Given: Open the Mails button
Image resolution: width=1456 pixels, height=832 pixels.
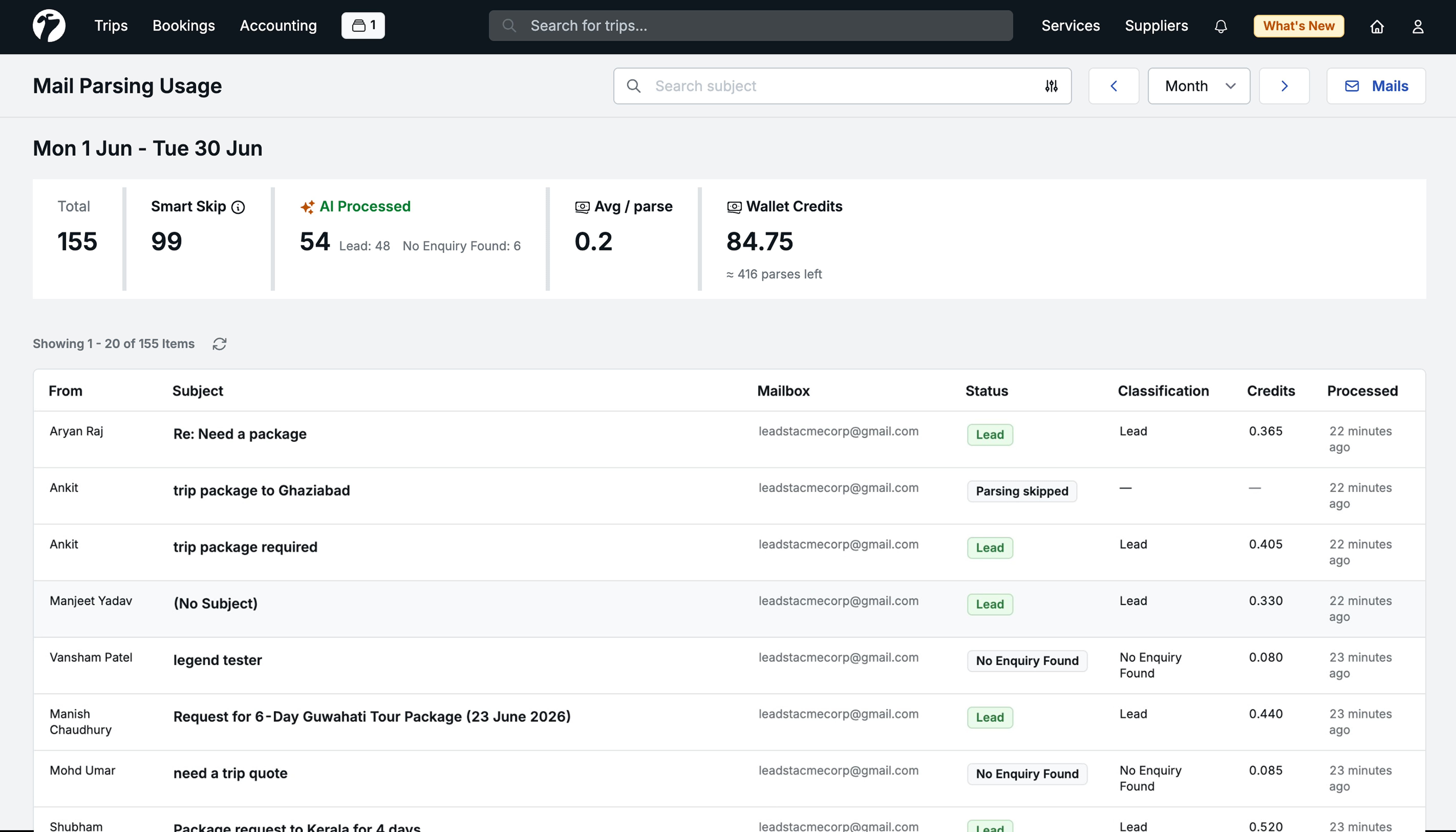Looking at the screenshot, I should pos(1376,86).
